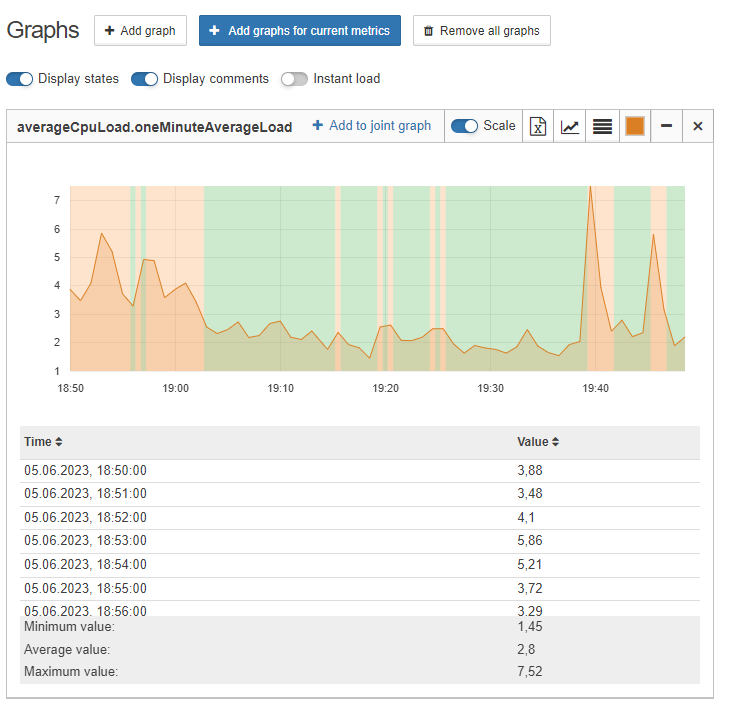Select row 05.06.2023, 18:55:00
Screen dimensions: 729x703
[360, 589]
